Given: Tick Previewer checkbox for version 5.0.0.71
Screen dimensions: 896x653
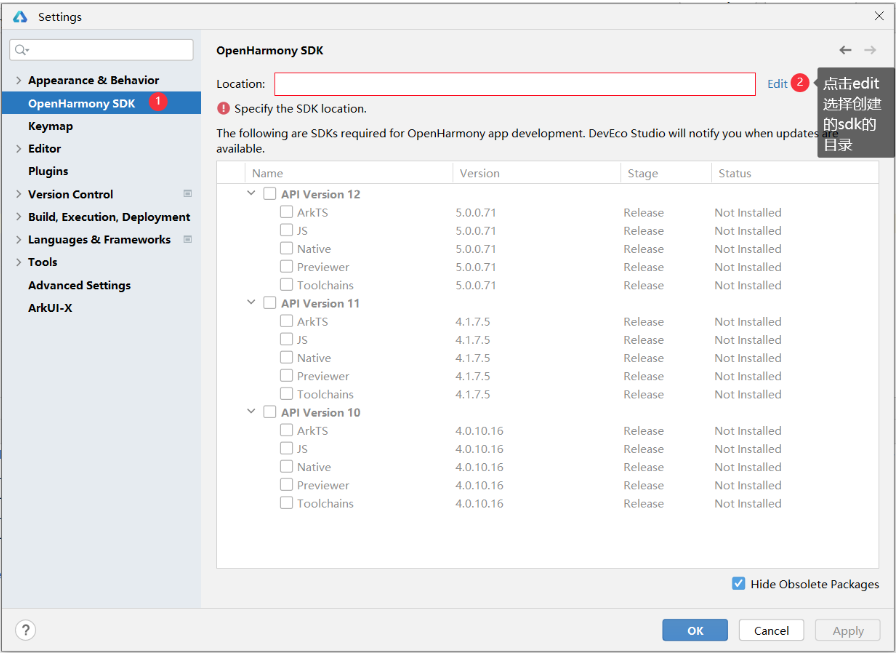Looking at the screenshot, I should [x=286, y=266].
